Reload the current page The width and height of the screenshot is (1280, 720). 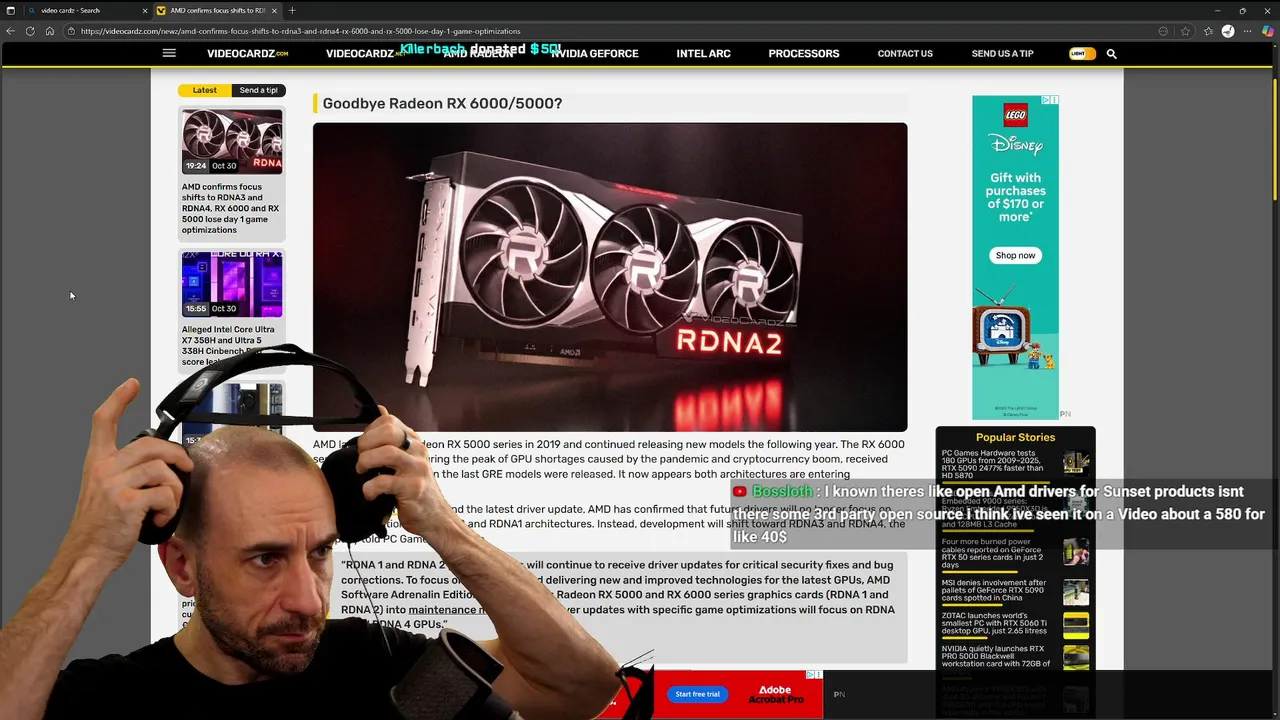click(x=30, y=31)
